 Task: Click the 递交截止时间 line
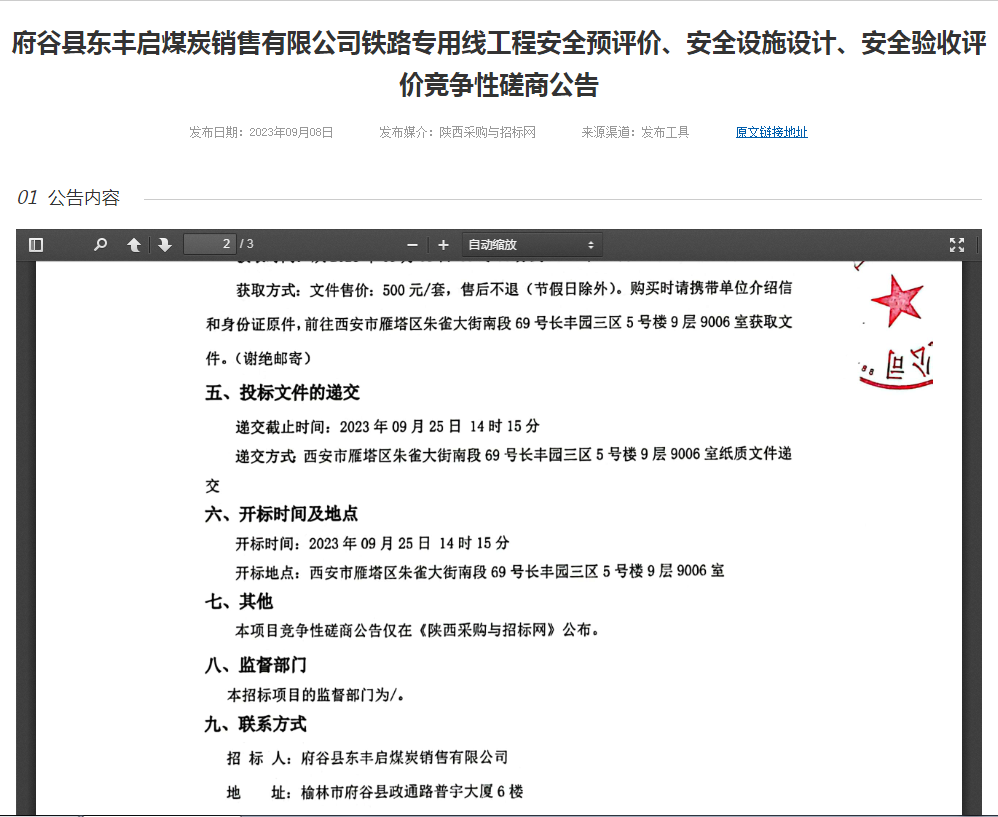point(388,426)
